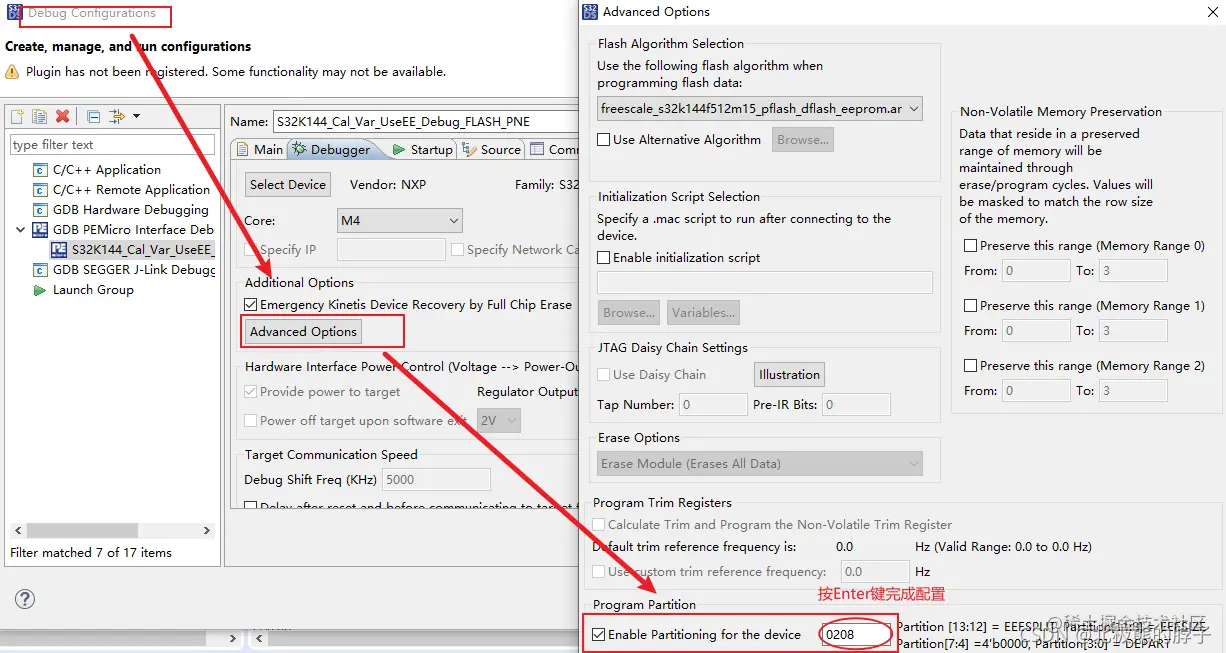Click the type filter text field
This screenshot has height=653, width=1226.
[112, 145]
